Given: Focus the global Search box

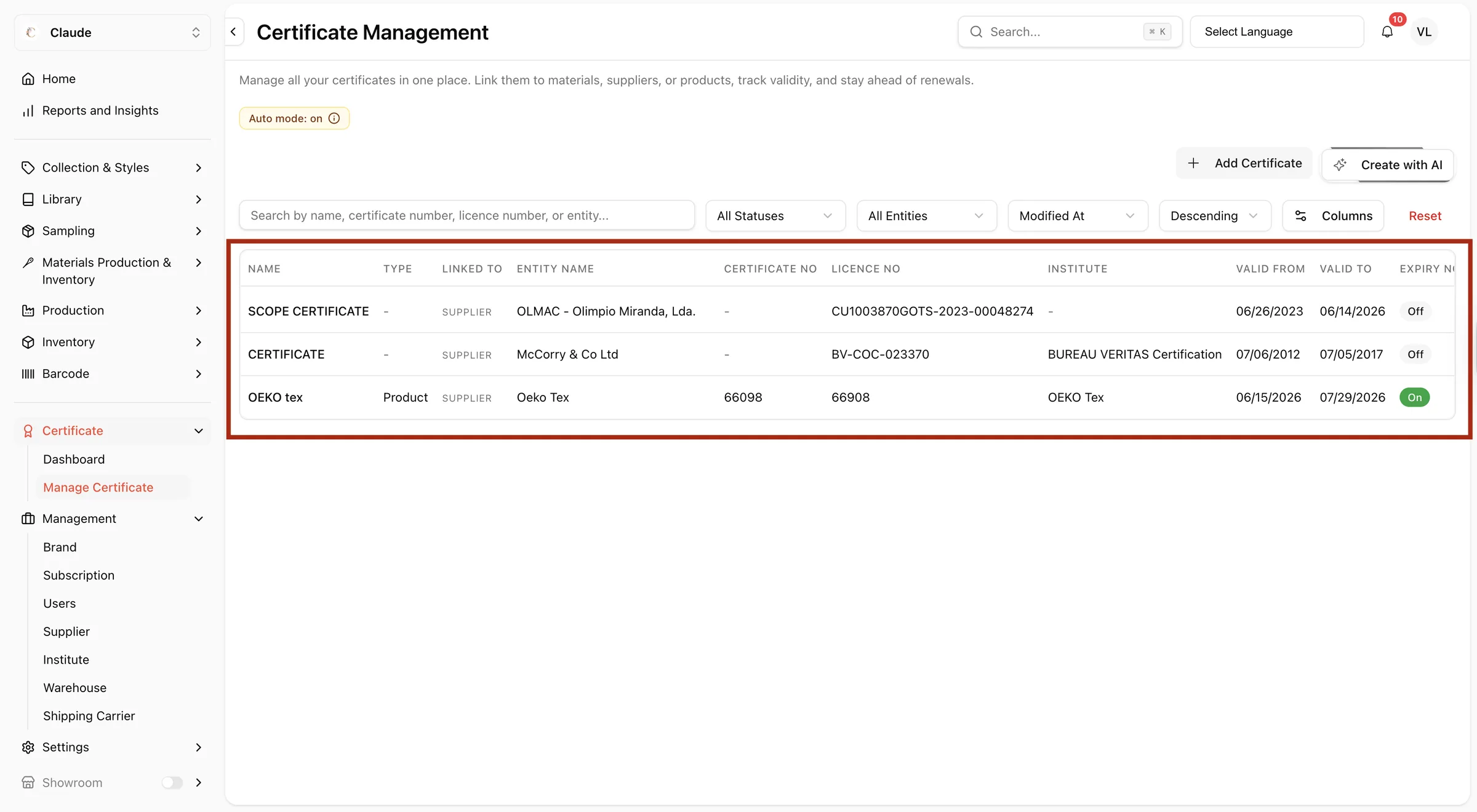Looking at the screenshot, I should [x=1070, y=32].
